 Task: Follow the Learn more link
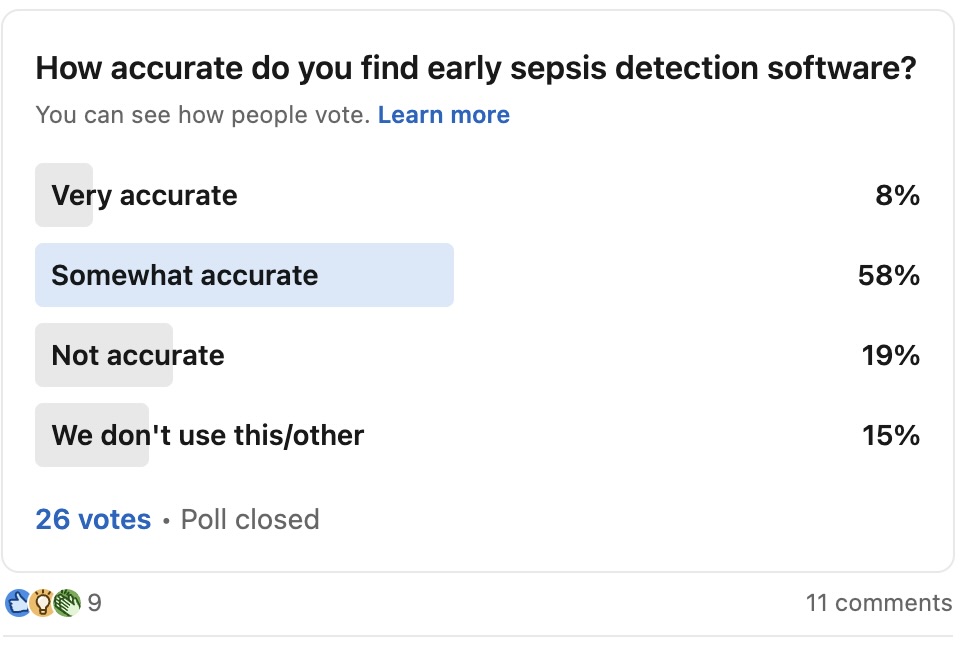pyautogui.click(x=443, y=115)
